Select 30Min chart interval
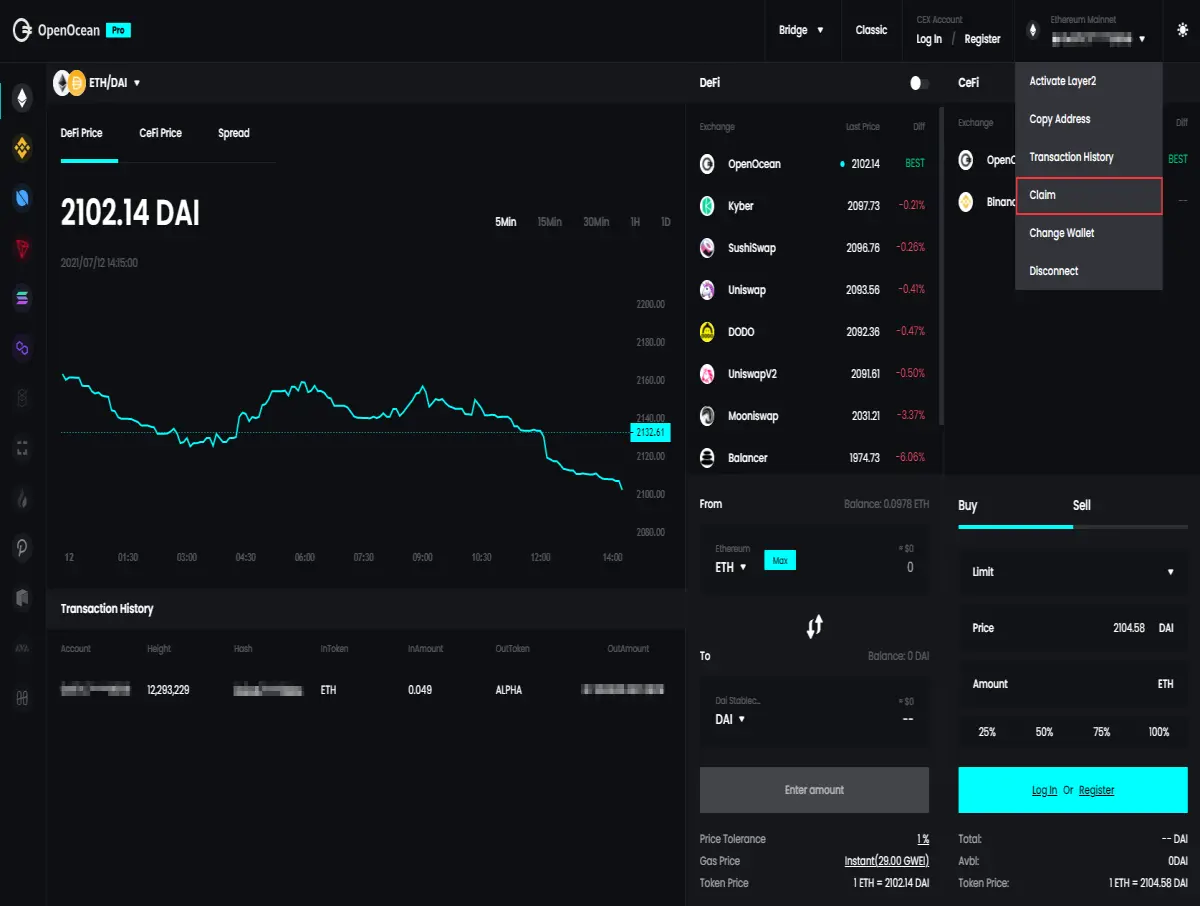Viewport: 1200px width, 906px height. 596,222
